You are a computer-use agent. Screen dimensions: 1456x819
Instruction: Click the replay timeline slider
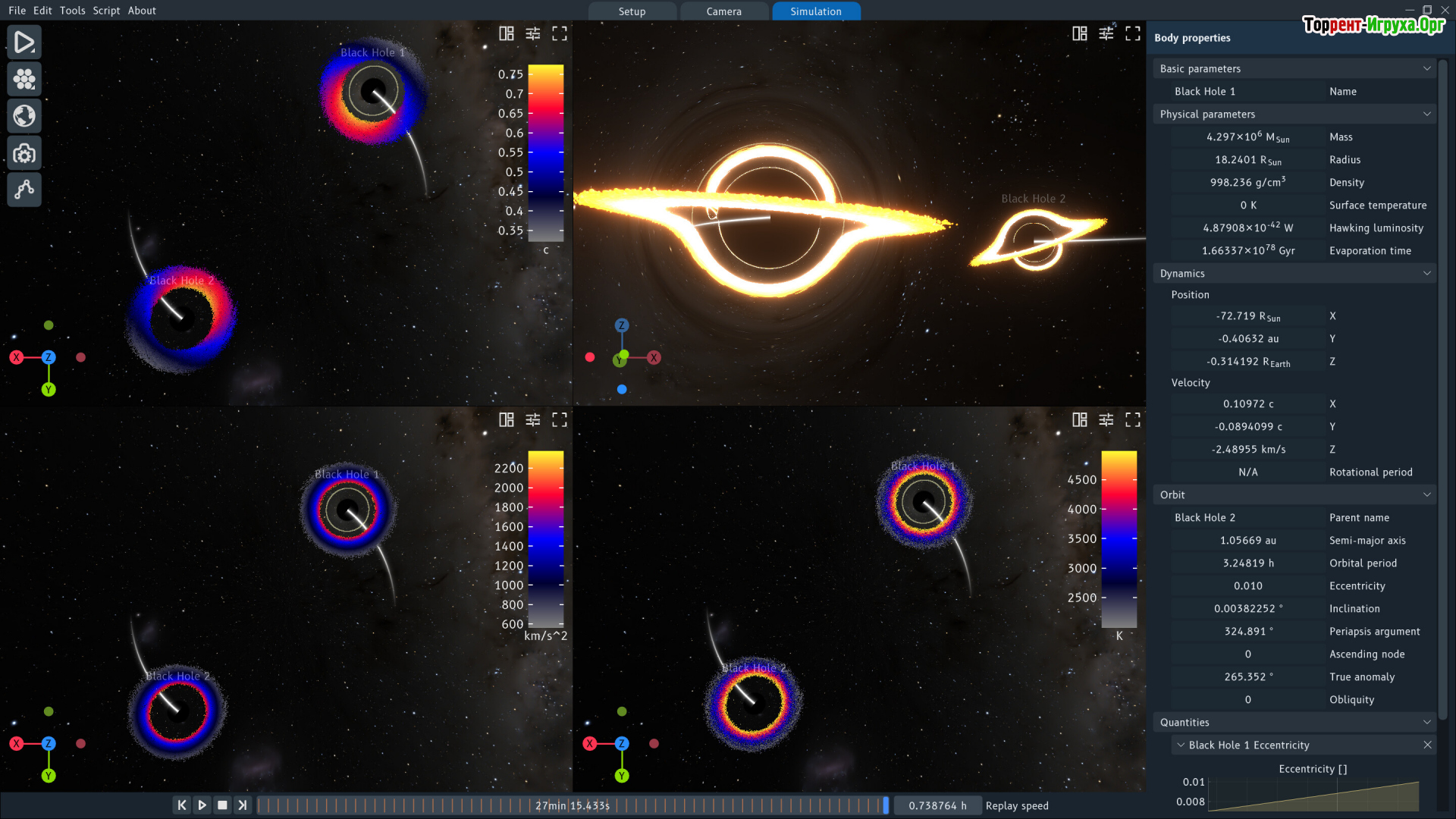click(x=573, y=805)
